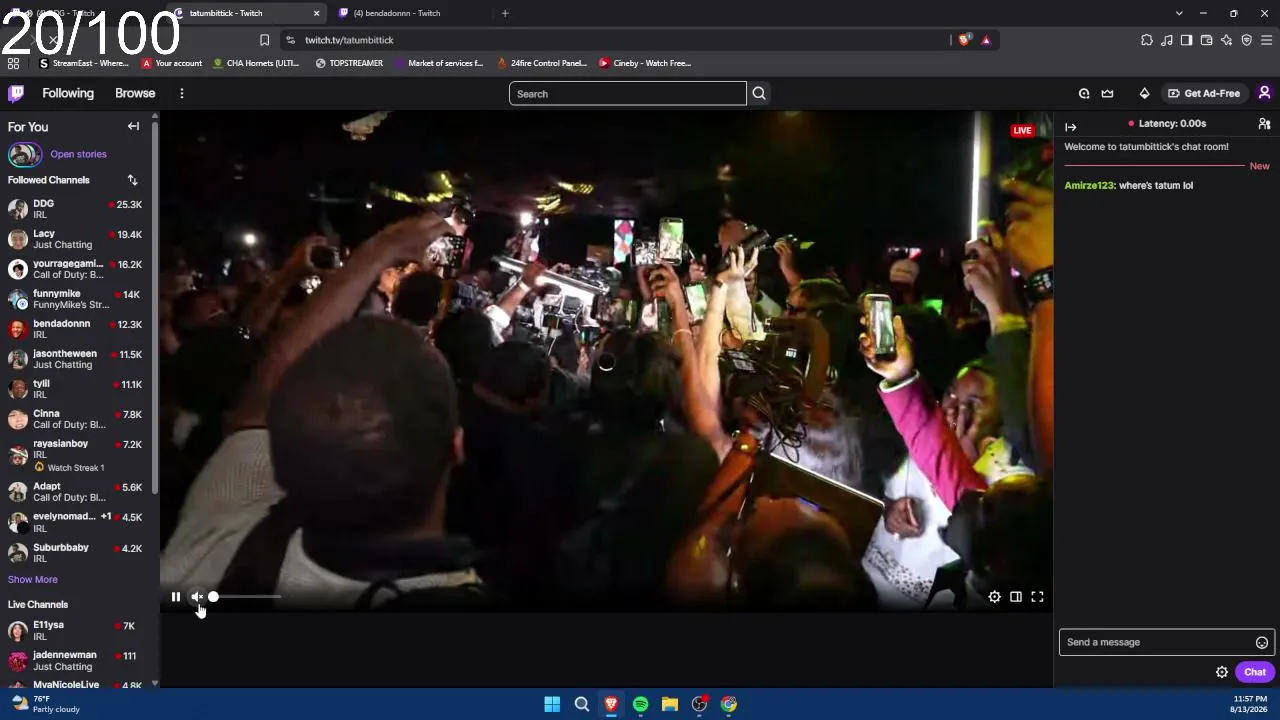Open Leo AI sparkle icon
The height and width of the screenshot is (720, 1280).
point(1226,40)
